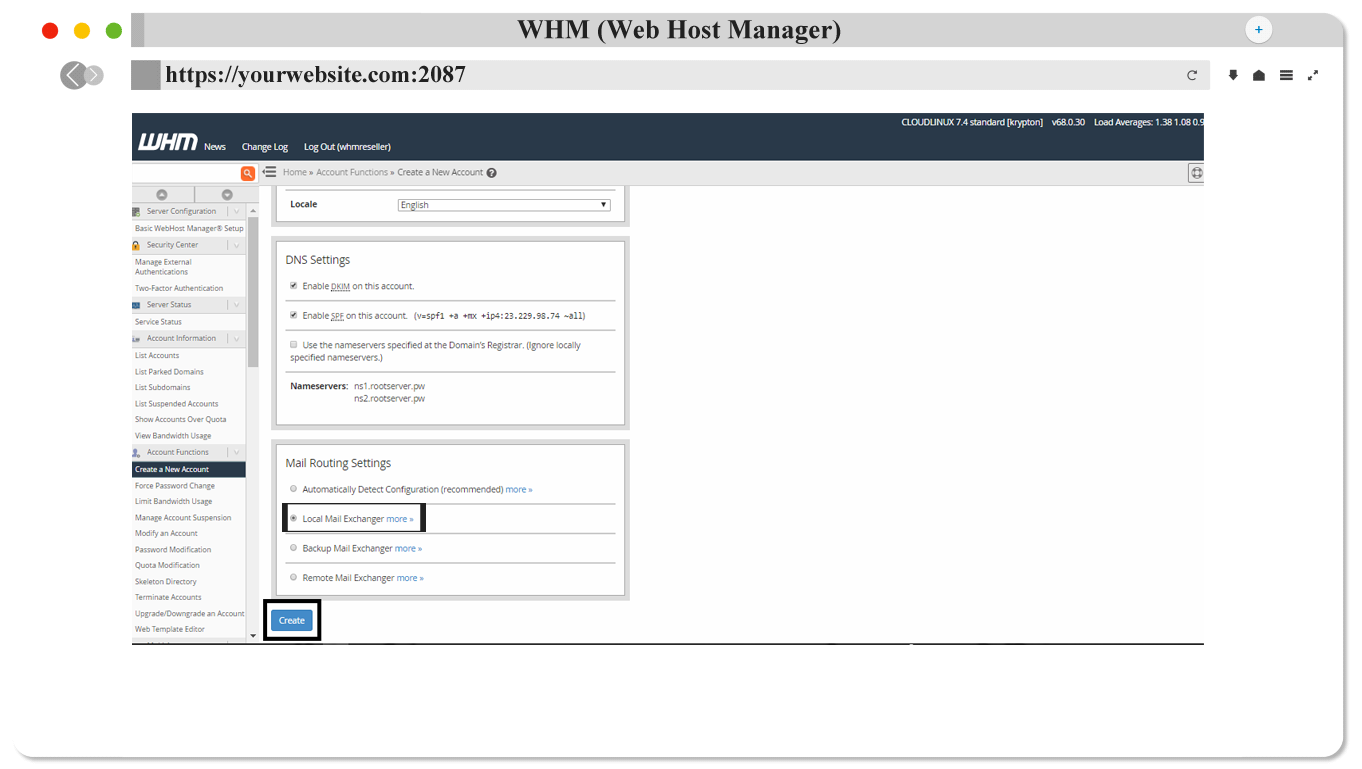Select the Local Mail Exchanger radio button
This screenshot has width=1362, height=769.
click(294, 519)
